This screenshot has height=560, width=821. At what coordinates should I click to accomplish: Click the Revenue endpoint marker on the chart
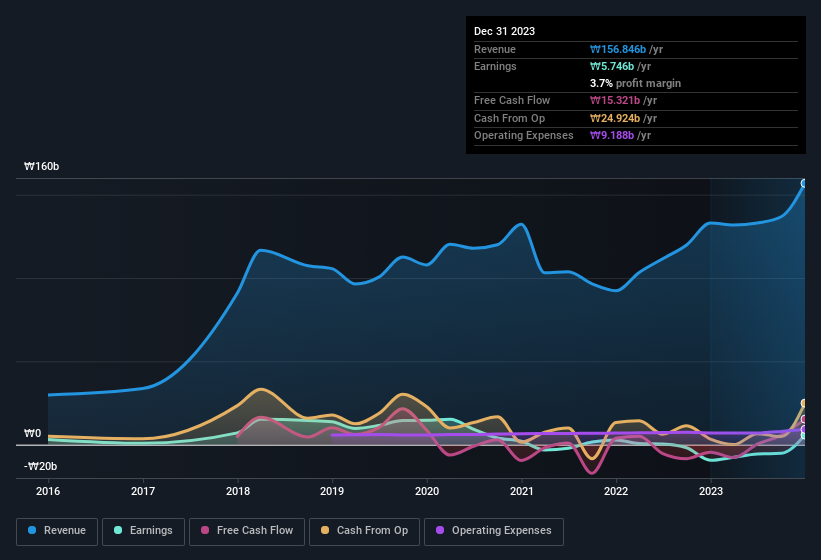pyautogui.click(x=804, y=183)
